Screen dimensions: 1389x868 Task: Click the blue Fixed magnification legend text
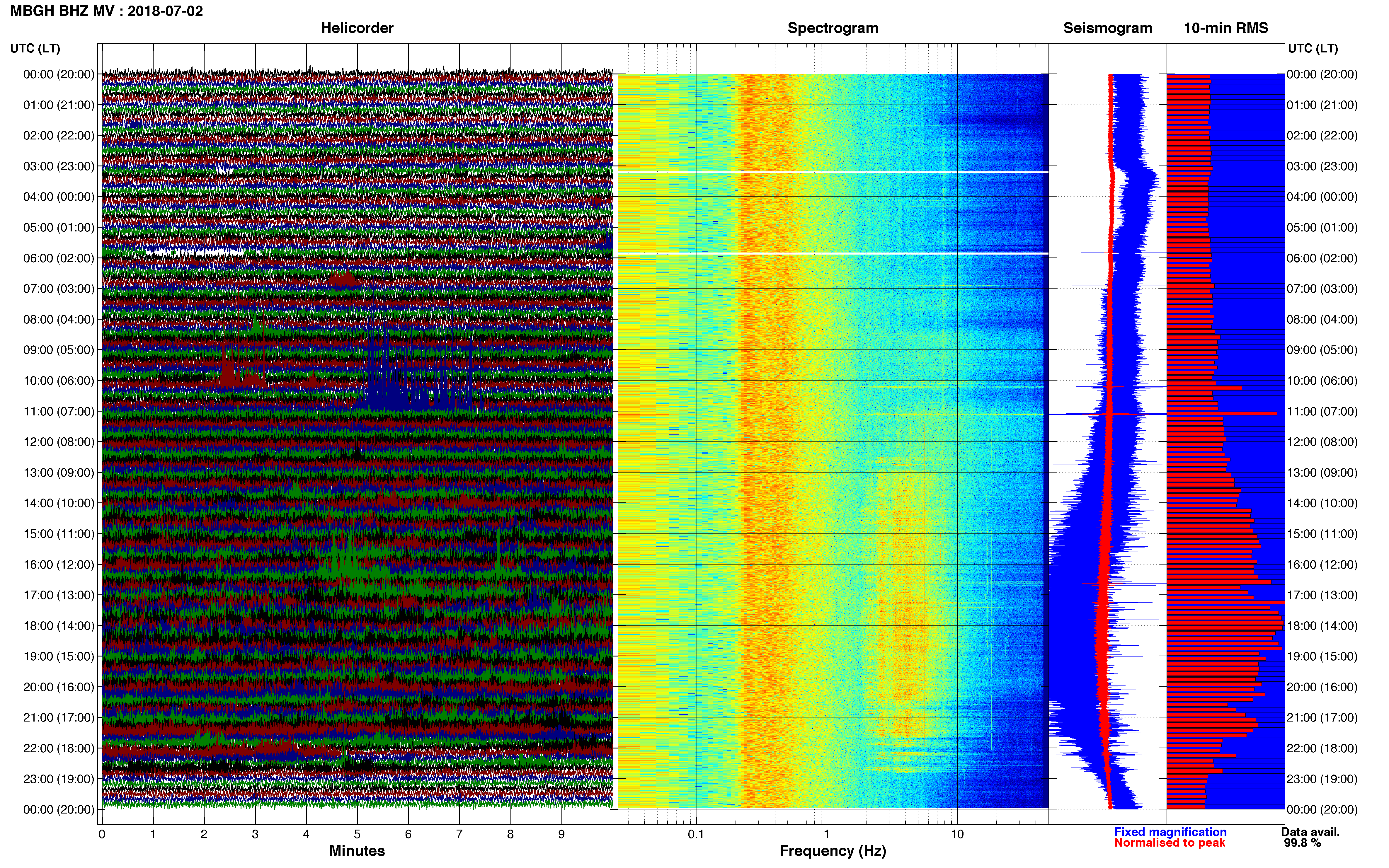pos(1170,832)
